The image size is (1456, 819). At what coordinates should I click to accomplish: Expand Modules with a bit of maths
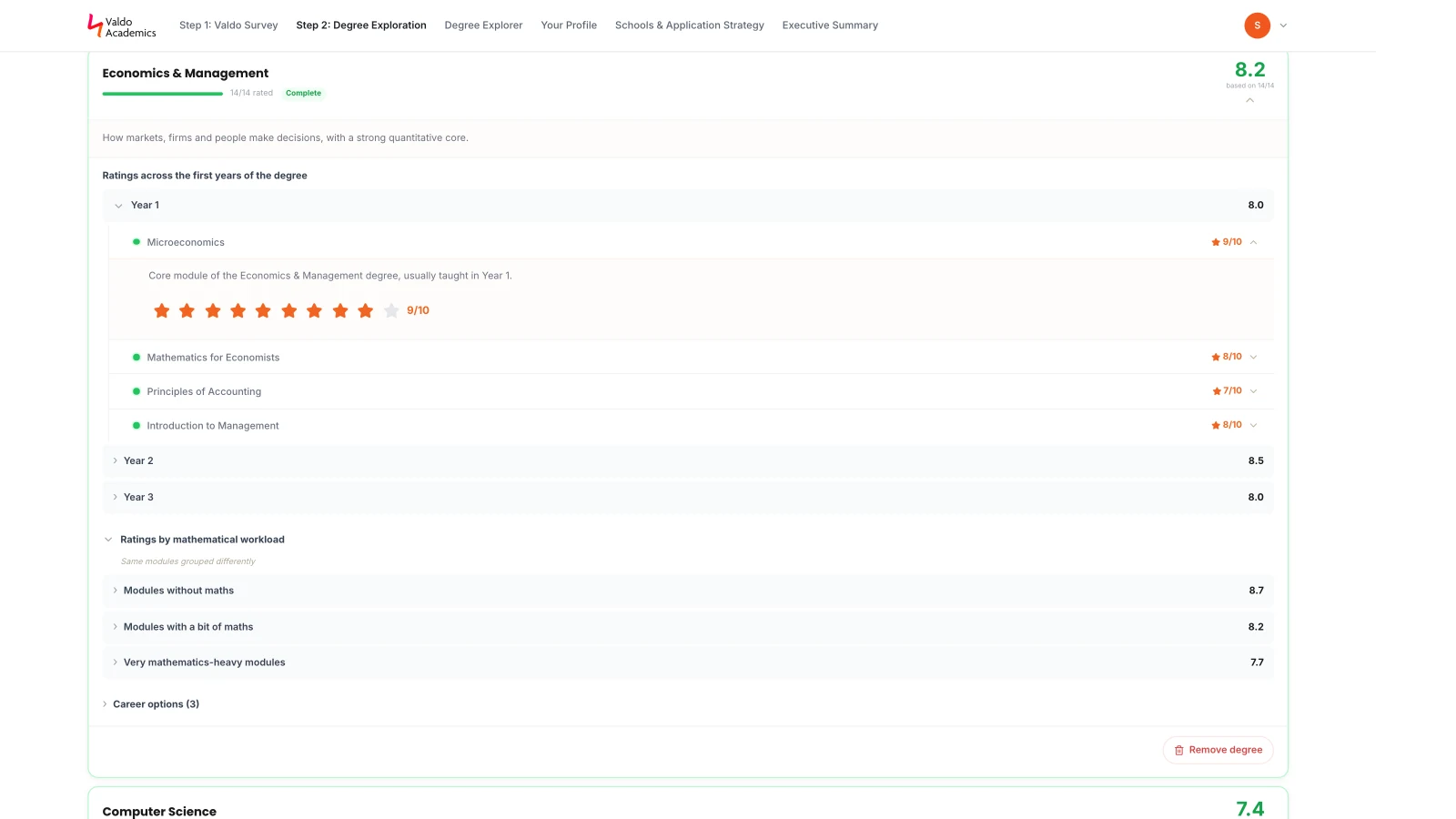click(688, 627)
